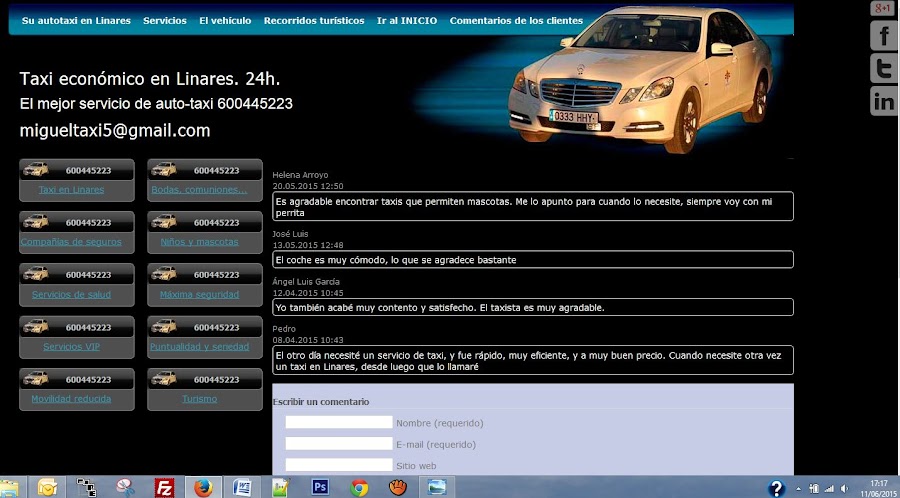This screenshot has height=498, width=900.
Task: Open the chart editor taskbar icon
Action: point(281,488)
